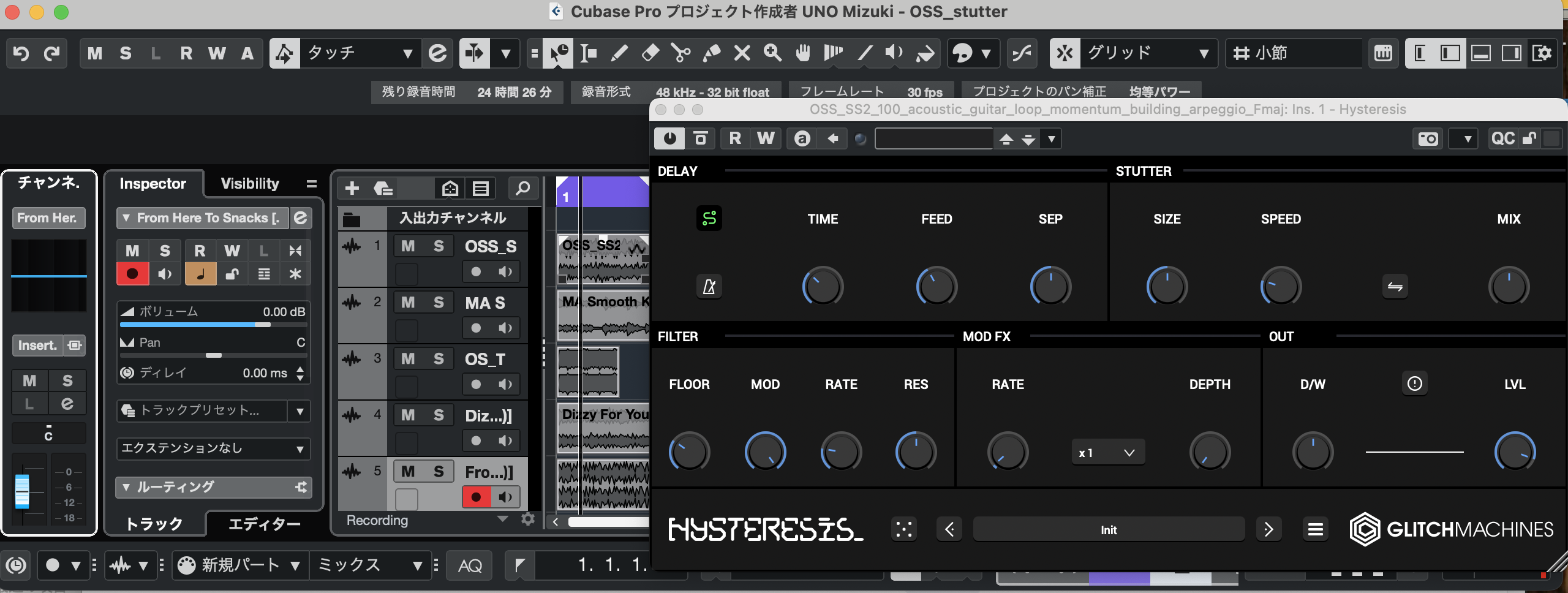Select the Glue tool

click(711, 53)
